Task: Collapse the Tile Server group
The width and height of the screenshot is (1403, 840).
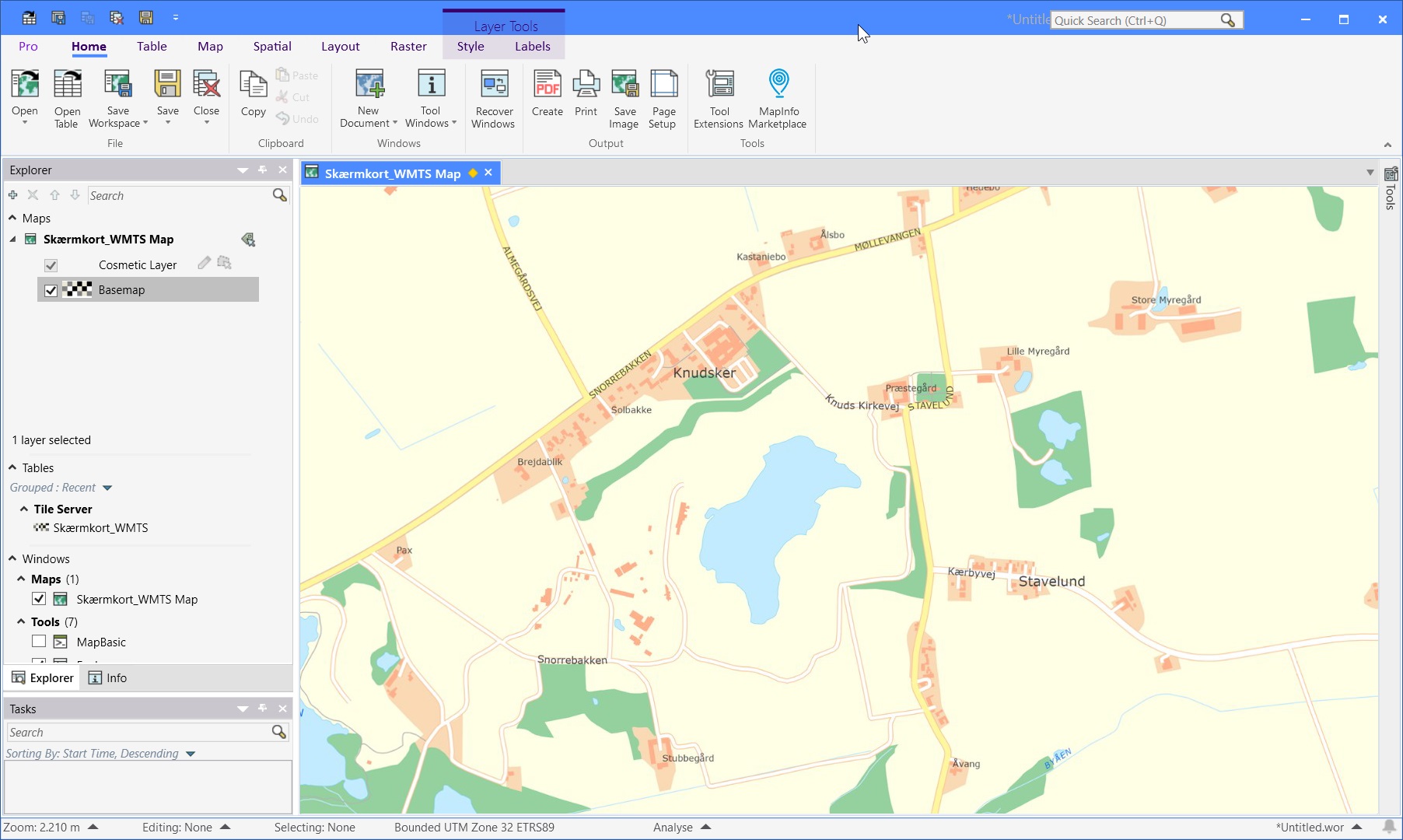Action: [x=24, y=509]
